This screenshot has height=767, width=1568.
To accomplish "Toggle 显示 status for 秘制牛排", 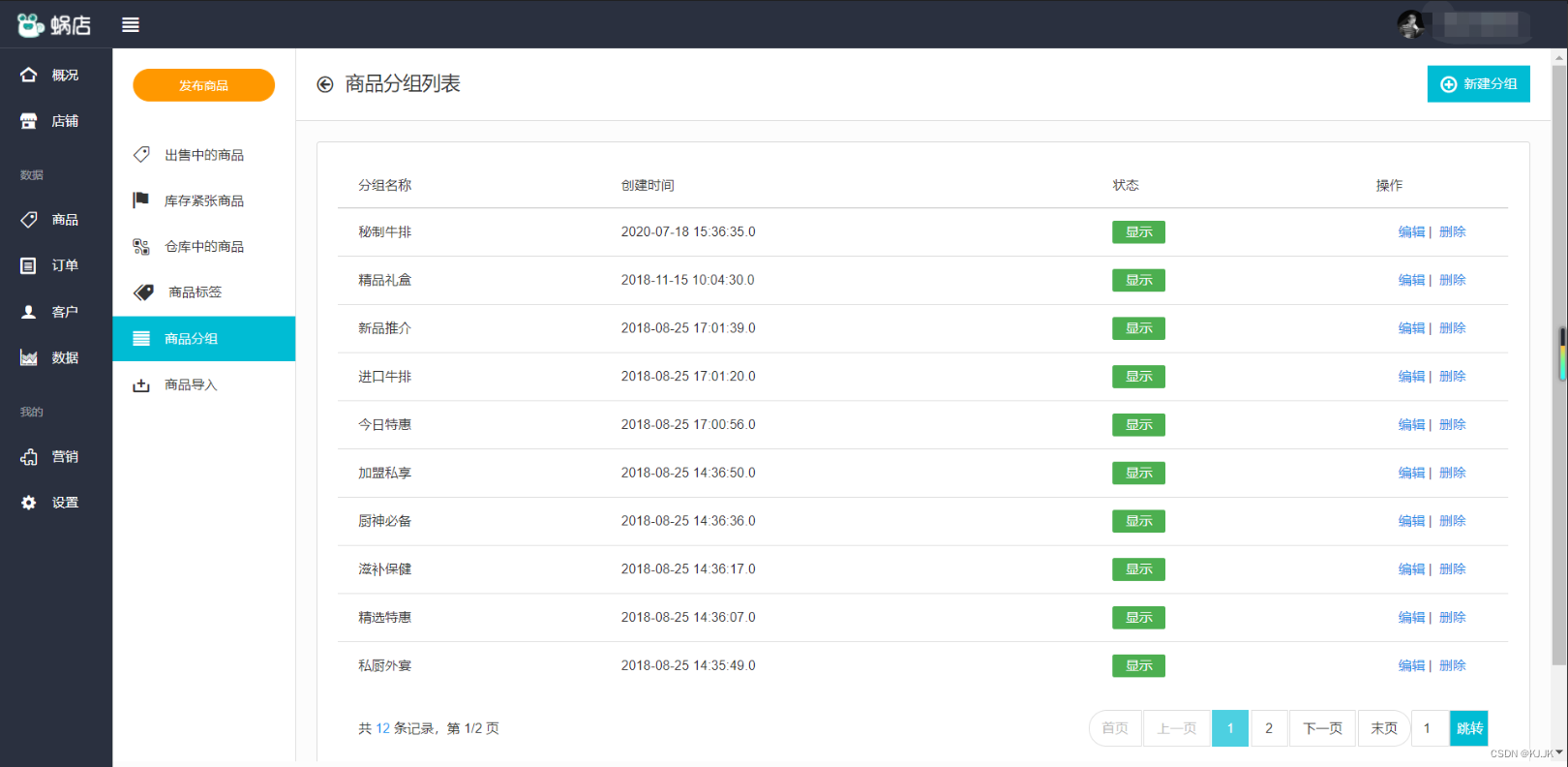I will (x=1138, y=232).
